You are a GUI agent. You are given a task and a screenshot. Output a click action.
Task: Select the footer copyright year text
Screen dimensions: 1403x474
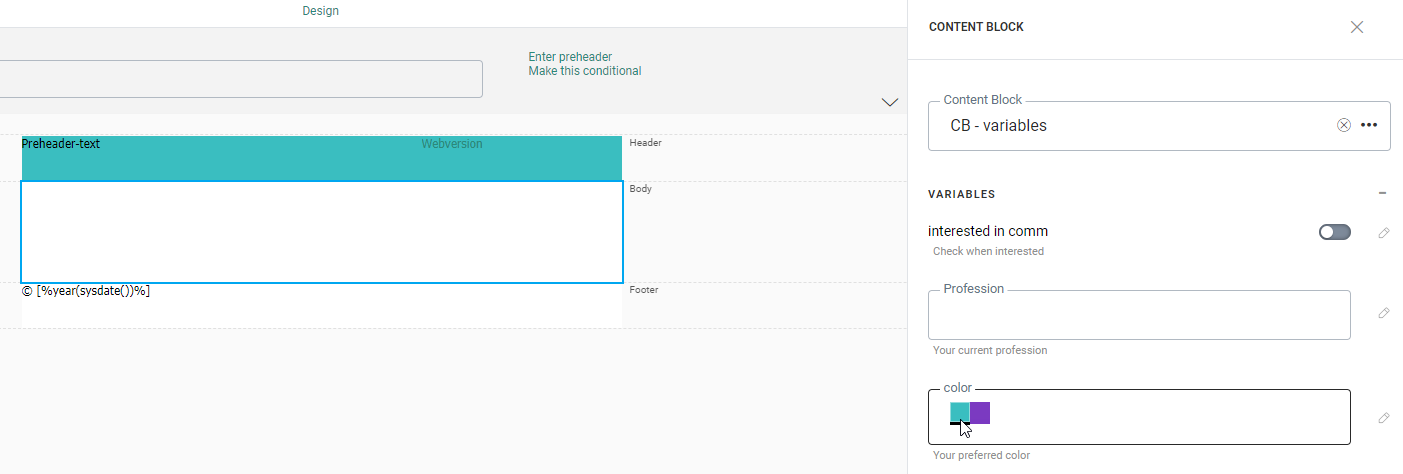86,291
